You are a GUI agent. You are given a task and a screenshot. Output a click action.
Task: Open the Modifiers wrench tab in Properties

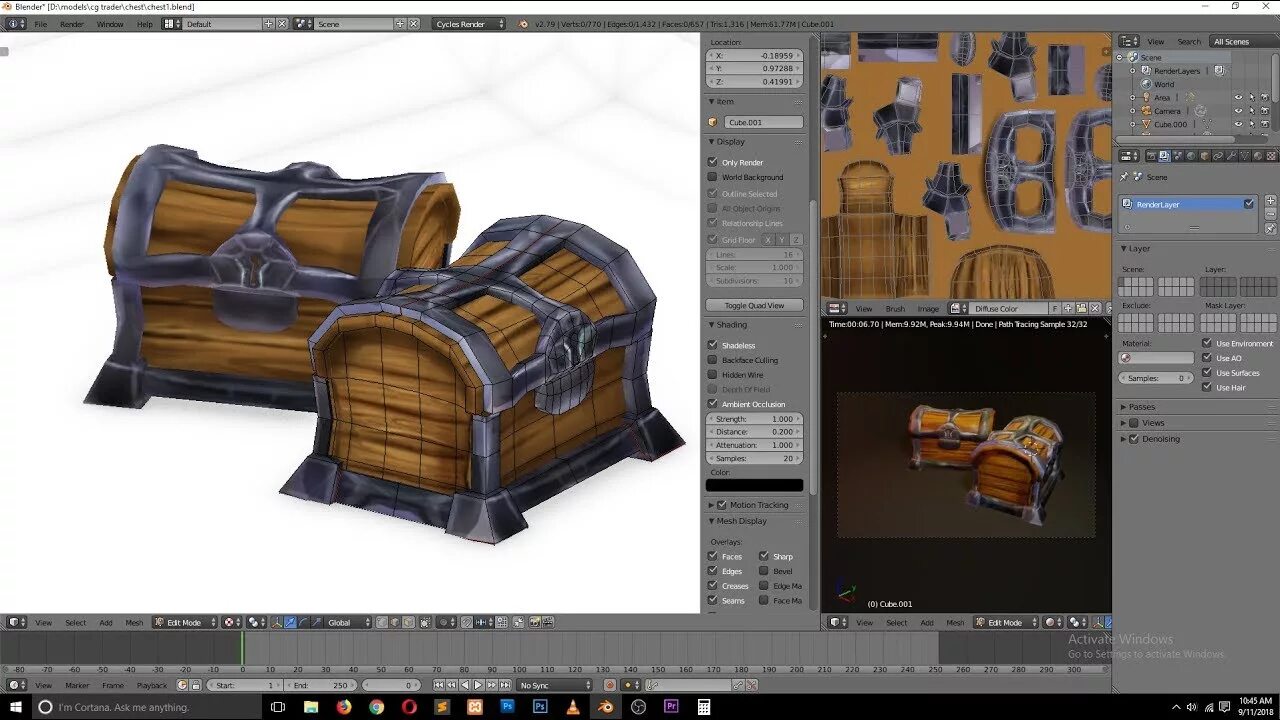tap(1230, 156)
